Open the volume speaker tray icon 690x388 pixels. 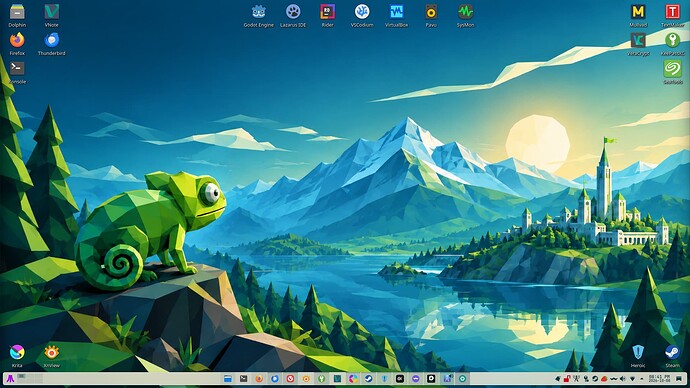623,378
